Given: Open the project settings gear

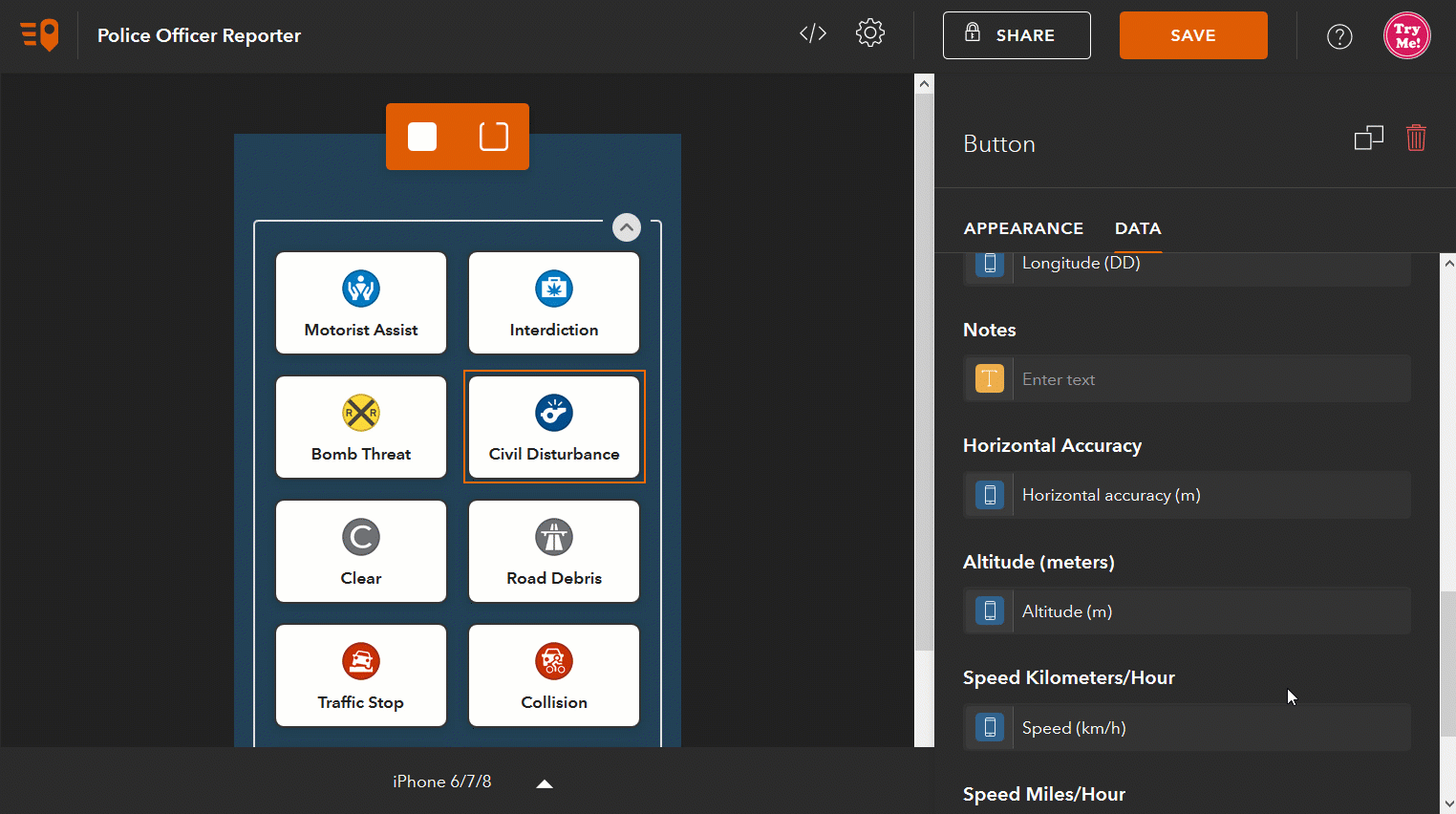Looking at the screenshot, I should (x=870, y=32).
